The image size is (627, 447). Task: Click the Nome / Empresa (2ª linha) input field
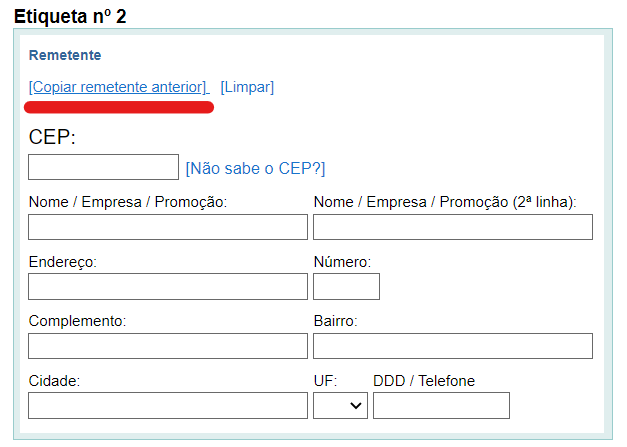(452, 227)
